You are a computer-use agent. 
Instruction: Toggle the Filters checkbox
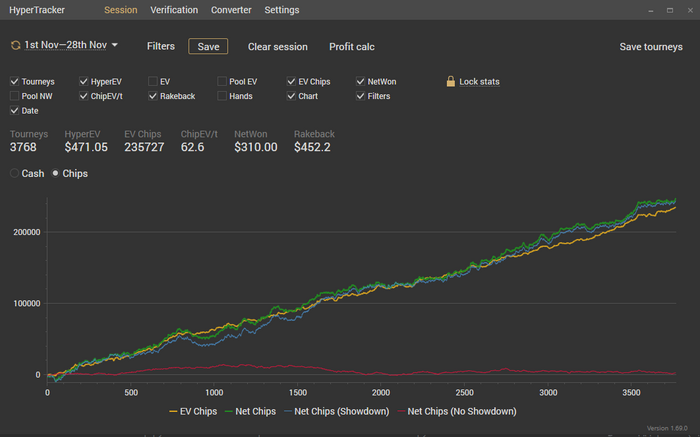coord(360,96)
